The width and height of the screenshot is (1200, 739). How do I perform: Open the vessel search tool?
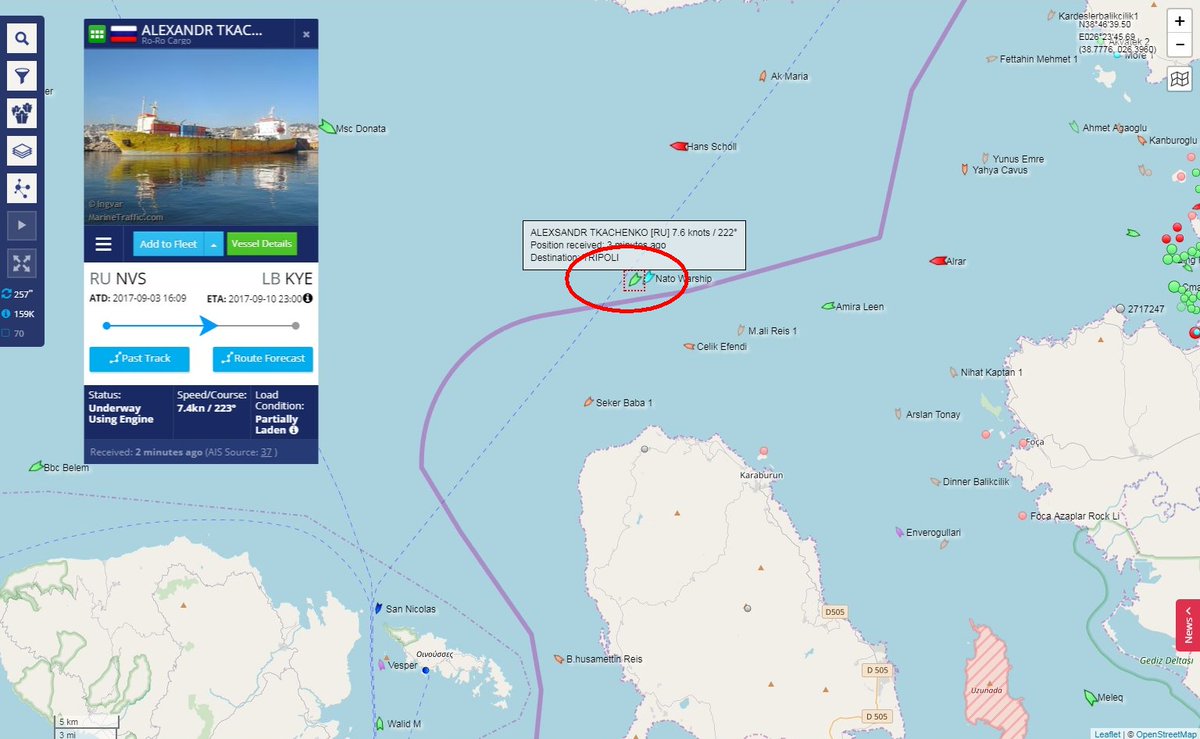22,39
